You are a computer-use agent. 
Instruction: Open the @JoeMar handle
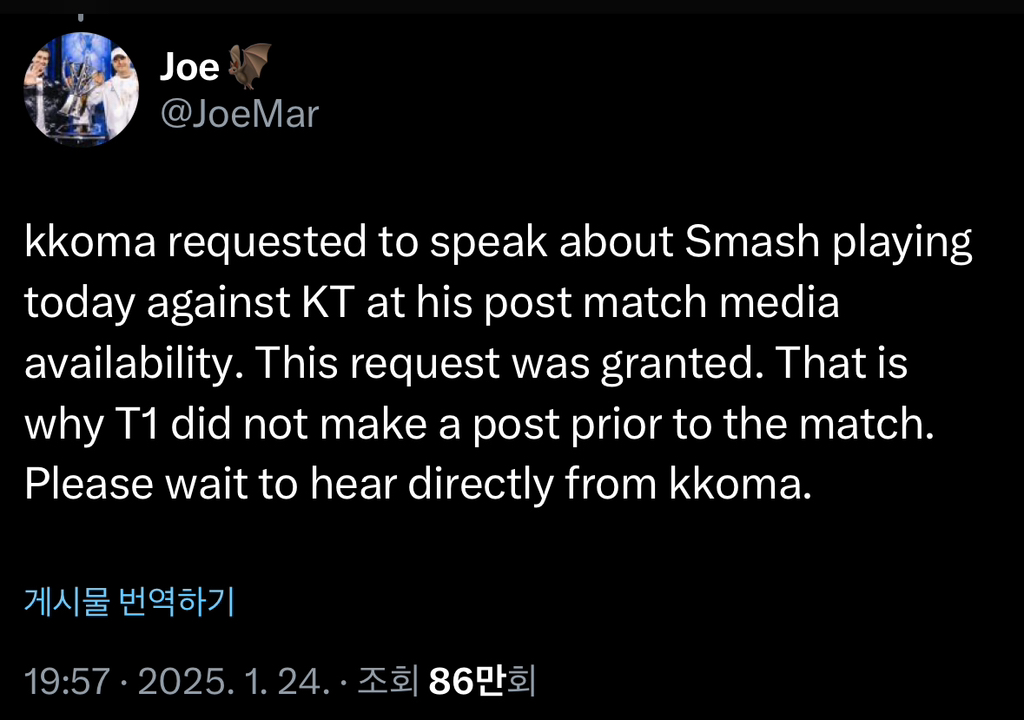pyautogui.click(x=239, y=114)
